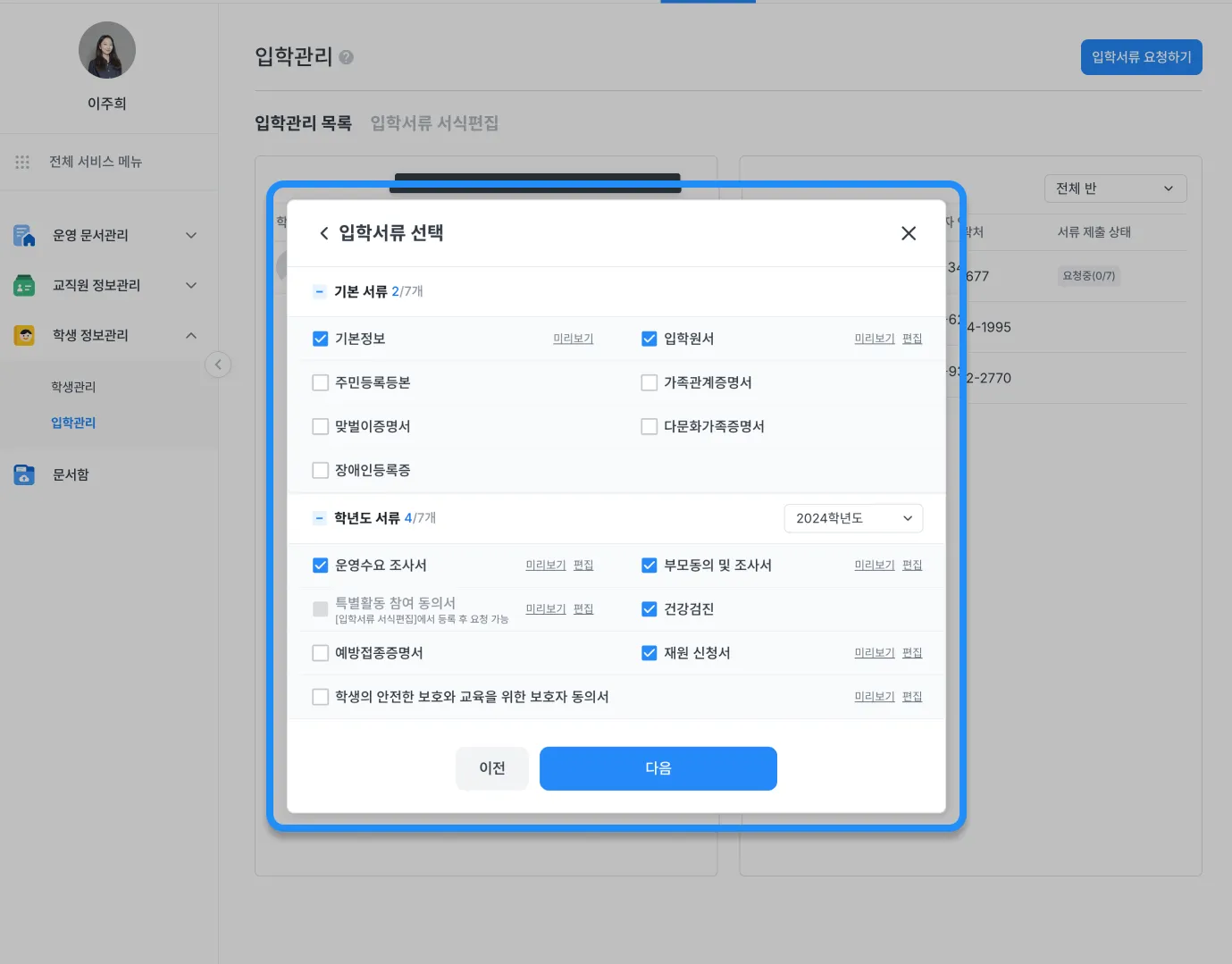Open 전체 서비스 메뉴
This screenshot has width=1232, height=964.
[x=96, y=162]
